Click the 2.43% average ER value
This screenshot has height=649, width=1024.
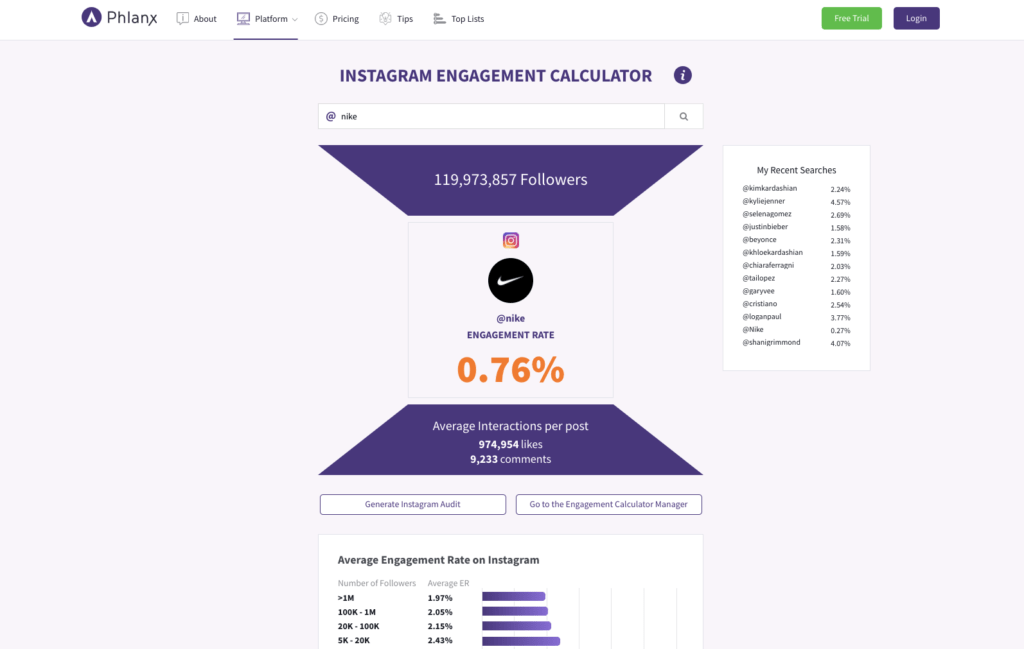(440, 641)
